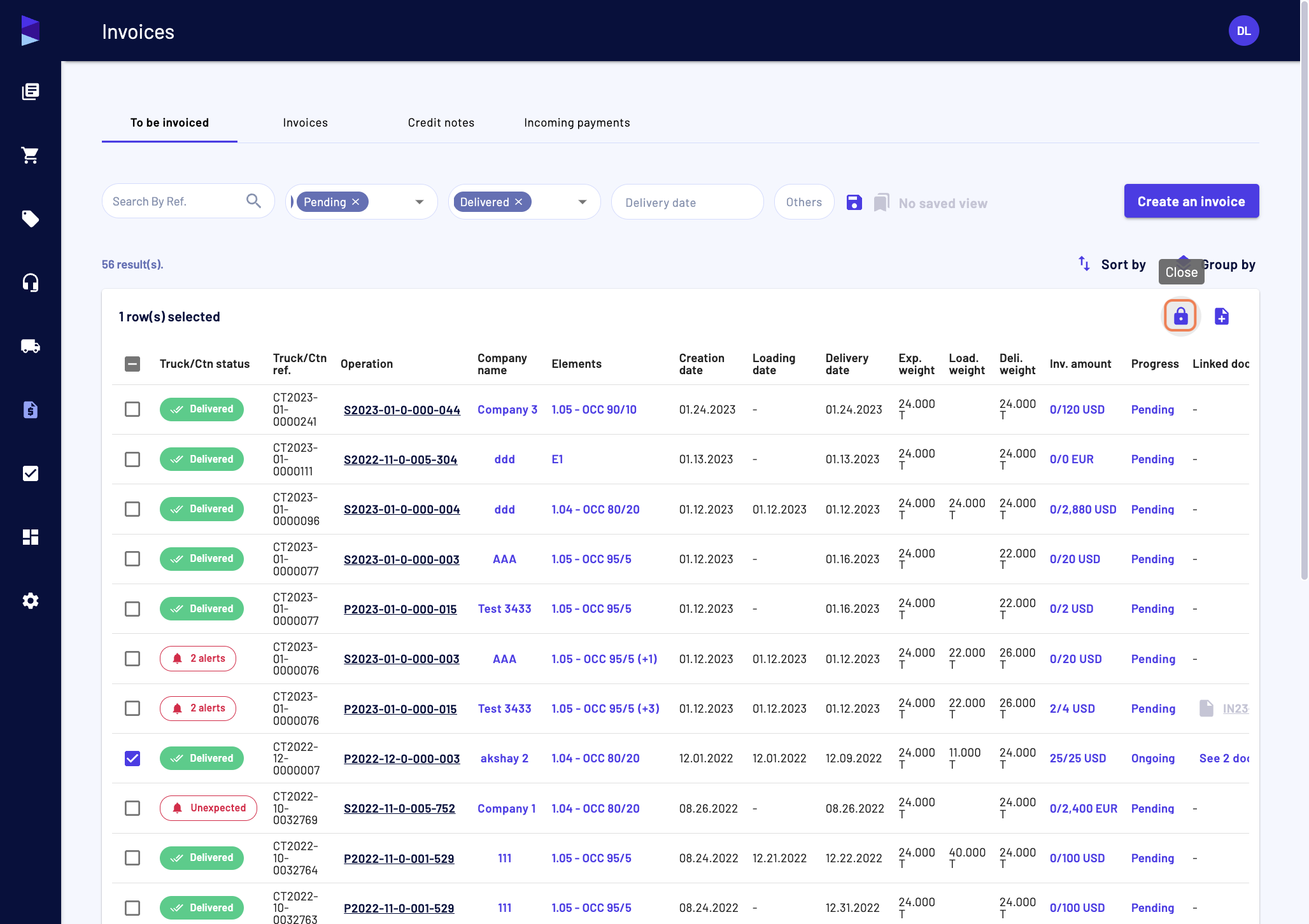Open the truck logistics sidebar icon
Screen dimensions: 1309x924
[31, 346]
